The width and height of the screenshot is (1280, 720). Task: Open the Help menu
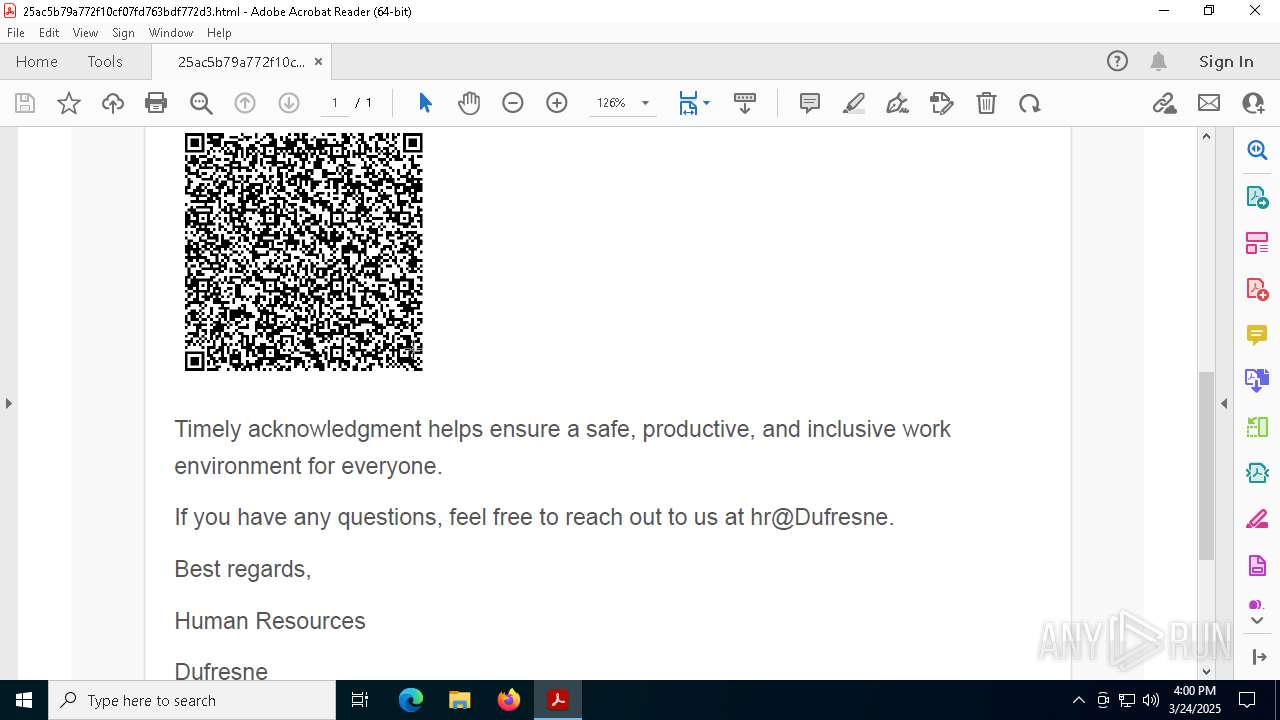click(219, 33)
